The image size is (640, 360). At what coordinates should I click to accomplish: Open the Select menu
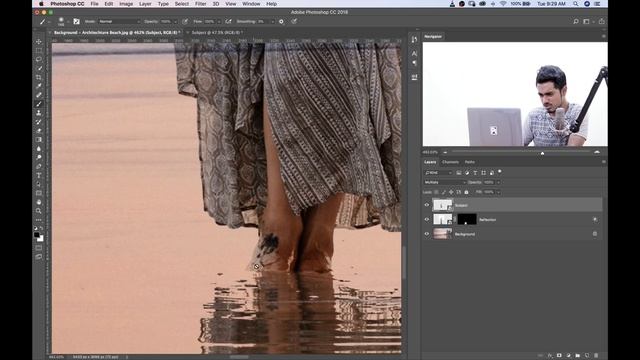182,4
